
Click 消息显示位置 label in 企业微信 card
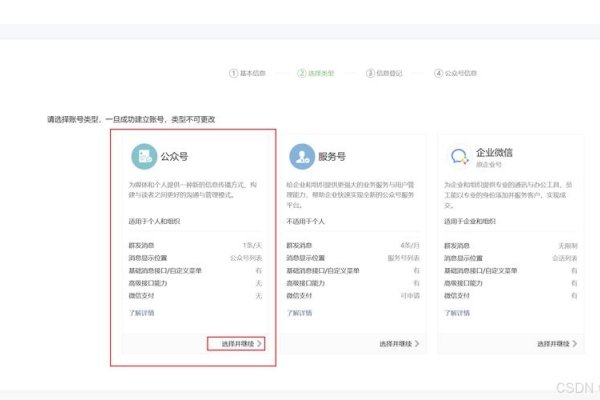463,258
